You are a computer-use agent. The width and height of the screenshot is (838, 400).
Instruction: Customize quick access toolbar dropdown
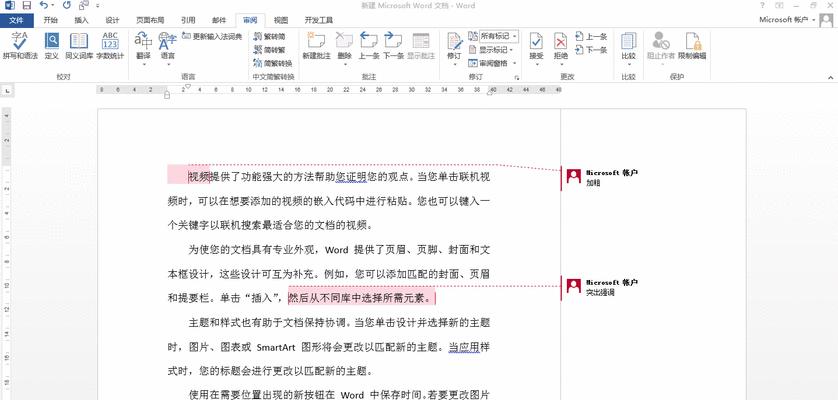coord(97,5)
